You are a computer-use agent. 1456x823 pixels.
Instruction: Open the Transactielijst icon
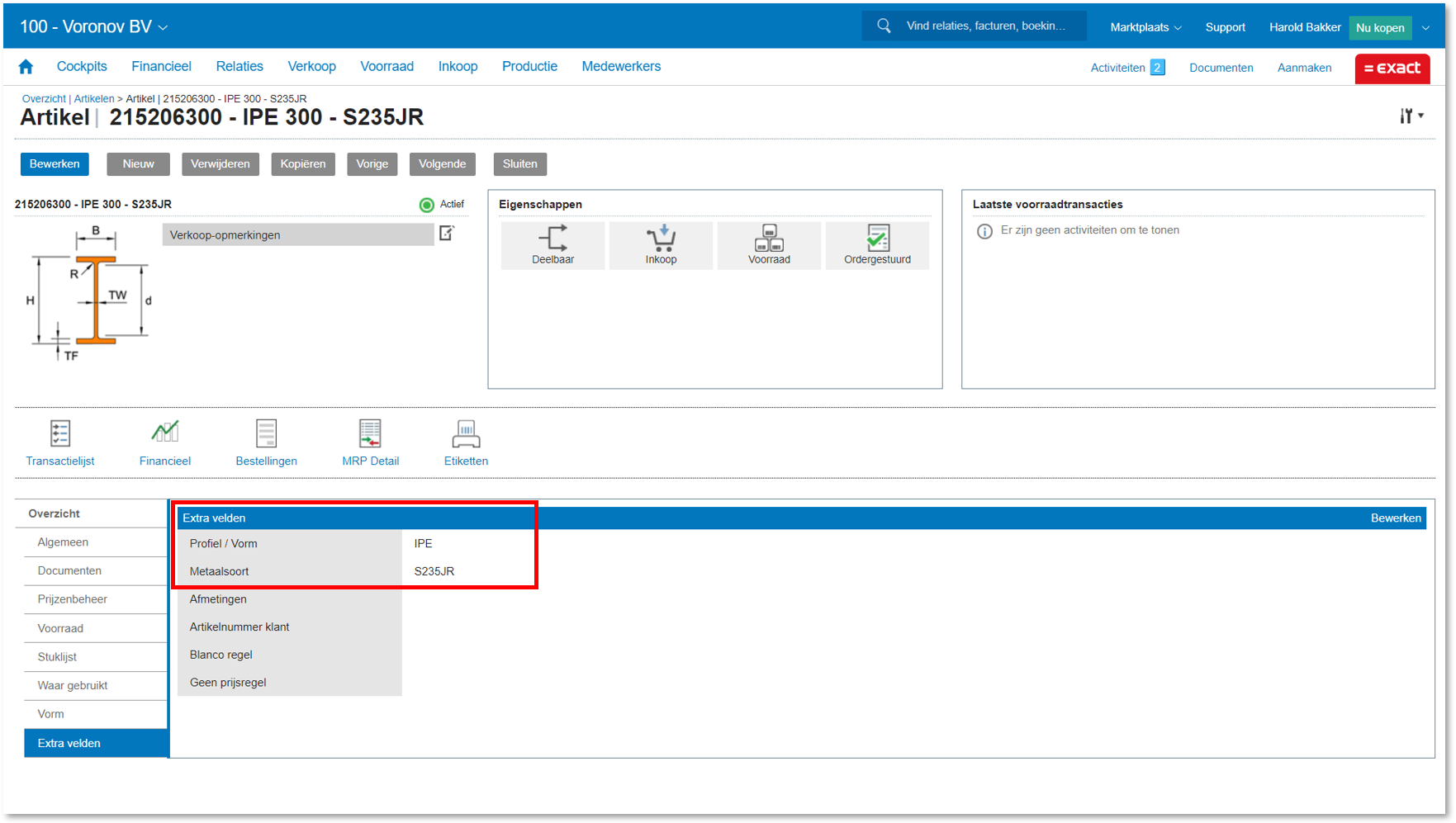[x=59, y=434]
